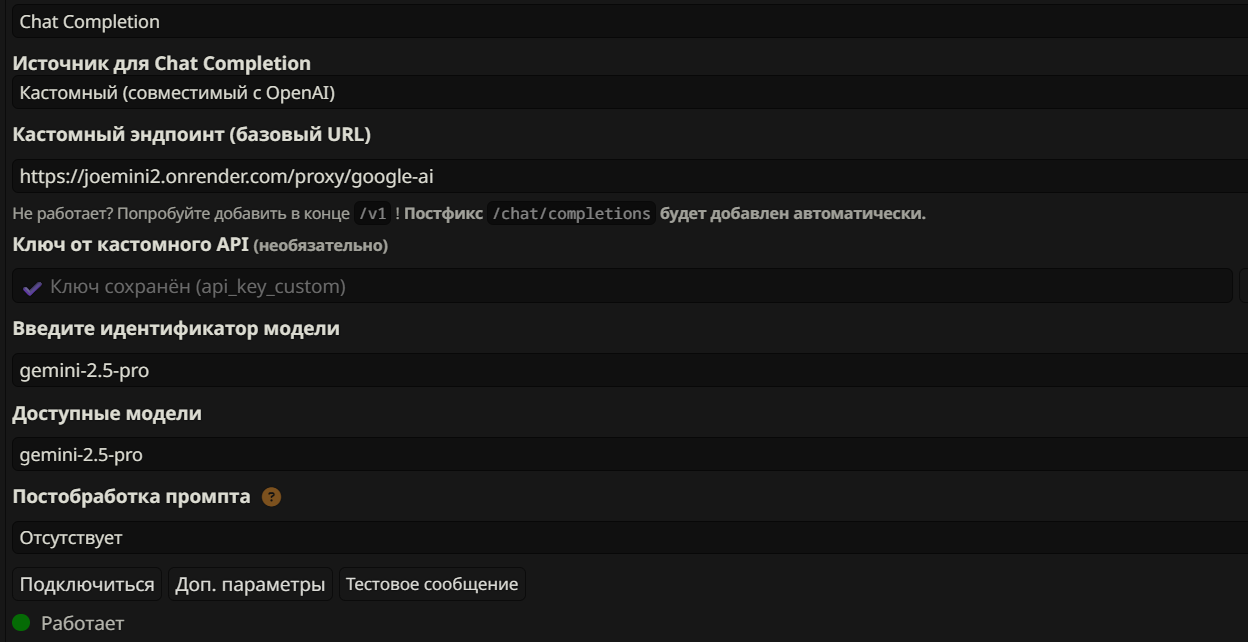The height and width of the screenshot is (644, 1256).
Task: Click the 'Кастомный эндпоинт (базовый URL)' heading
Action: pos(191,135)
